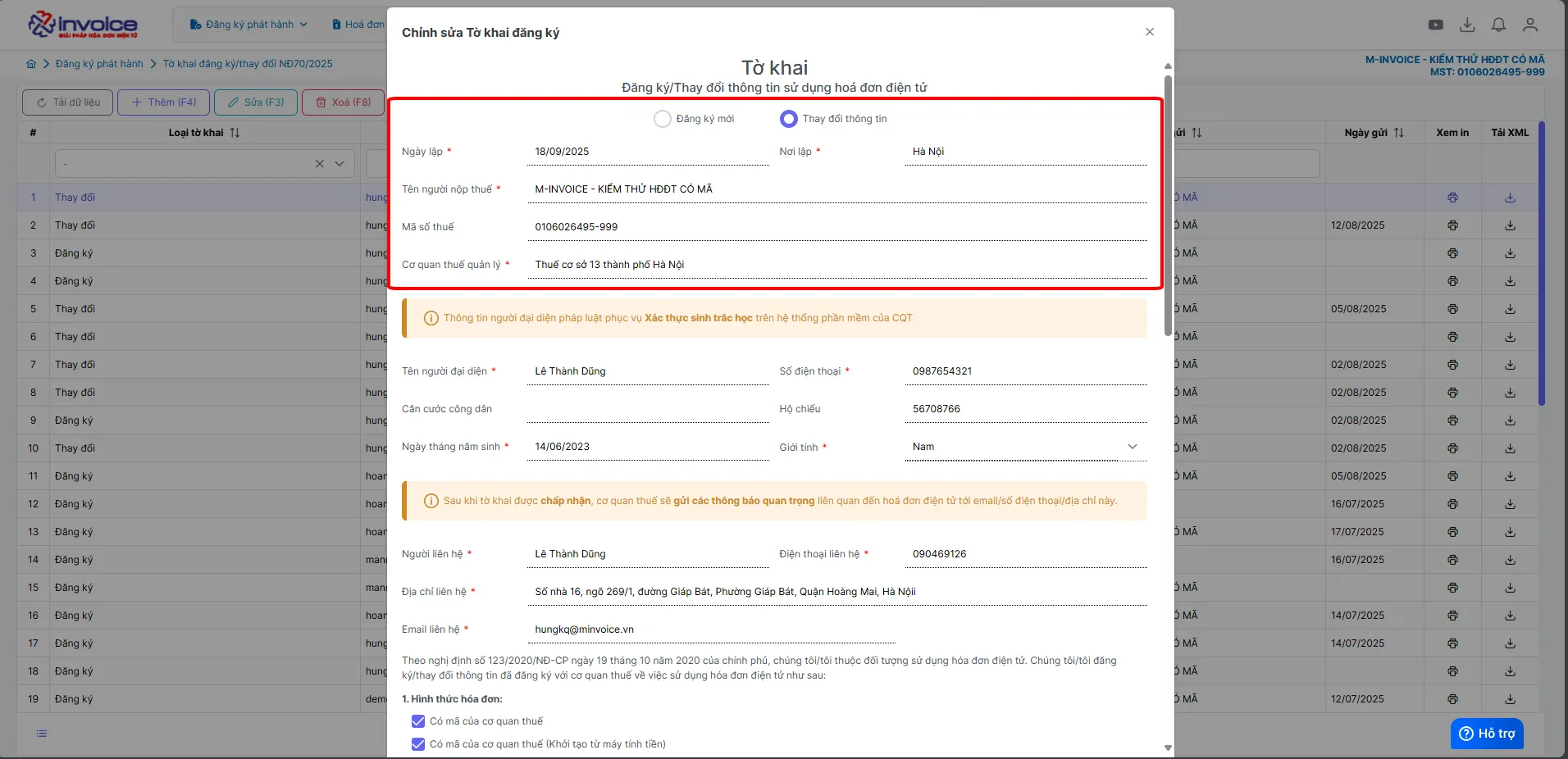Open the Hỗ trợ support button
Screen dimensions: 1568x759
pyautogui.click(x=1488, y=734)
